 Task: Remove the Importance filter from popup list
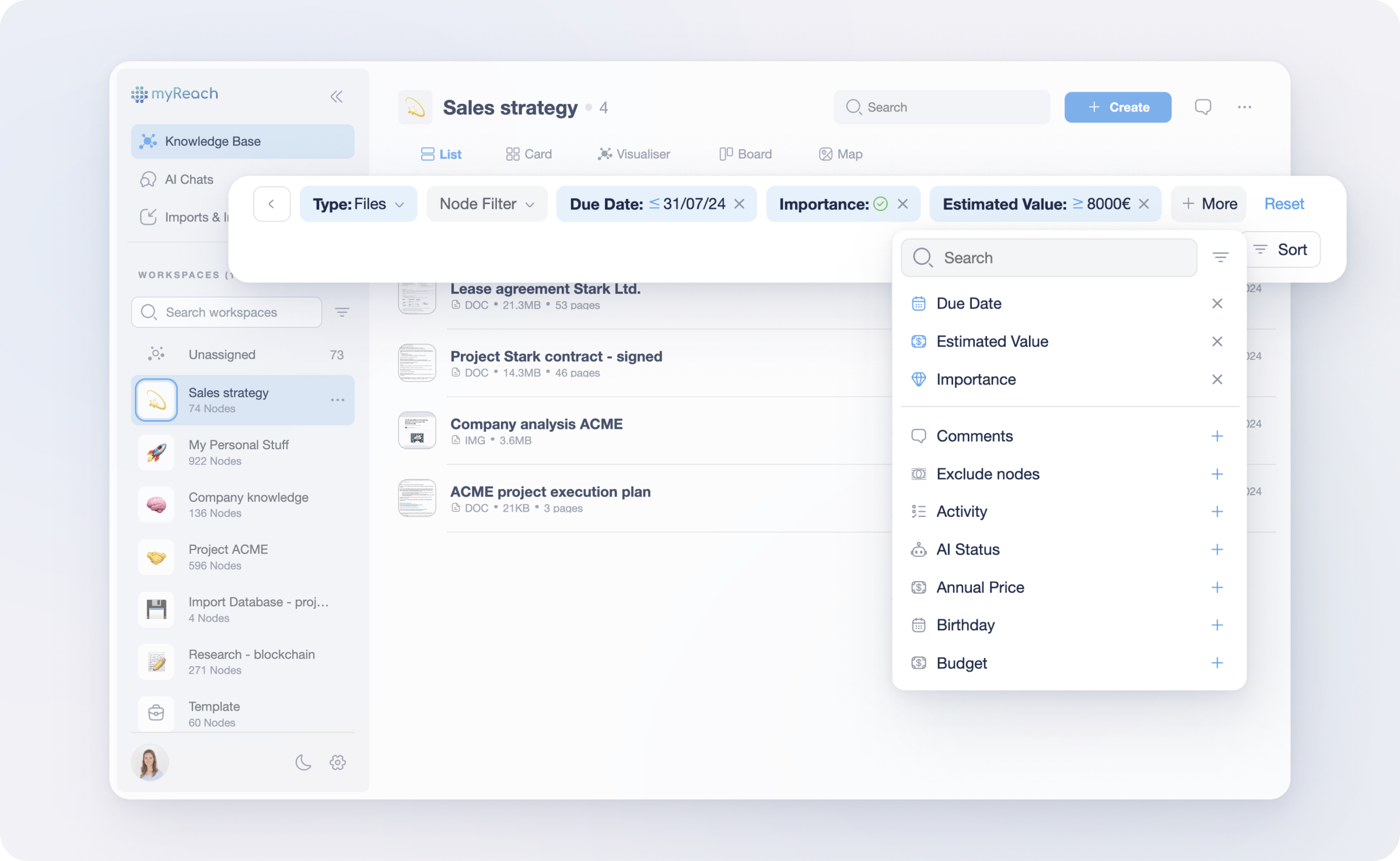click(x=1217, y=380)
